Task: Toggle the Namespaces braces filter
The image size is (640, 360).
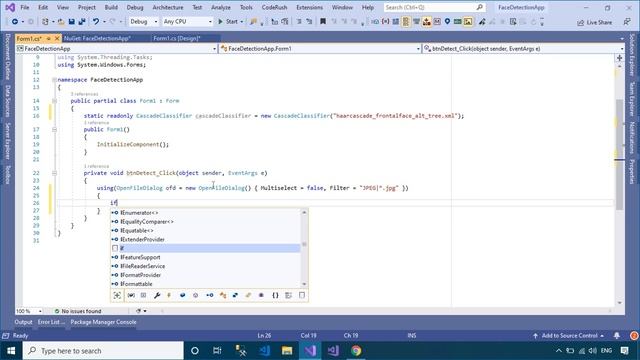Action: click(x=276, y=295)
